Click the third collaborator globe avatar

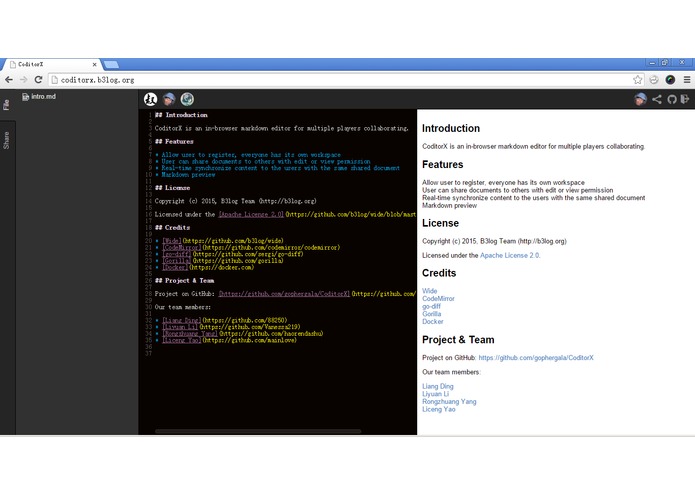187,99
